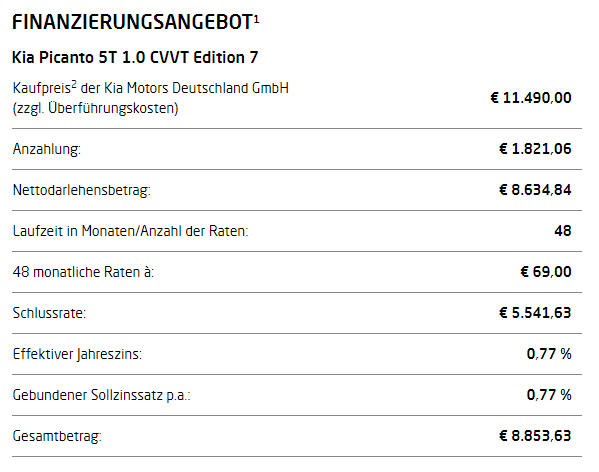The height and width of the screenshot is (472, 599).
Task: Click the Schlussrate label
Action: click(x=49, y=313)
